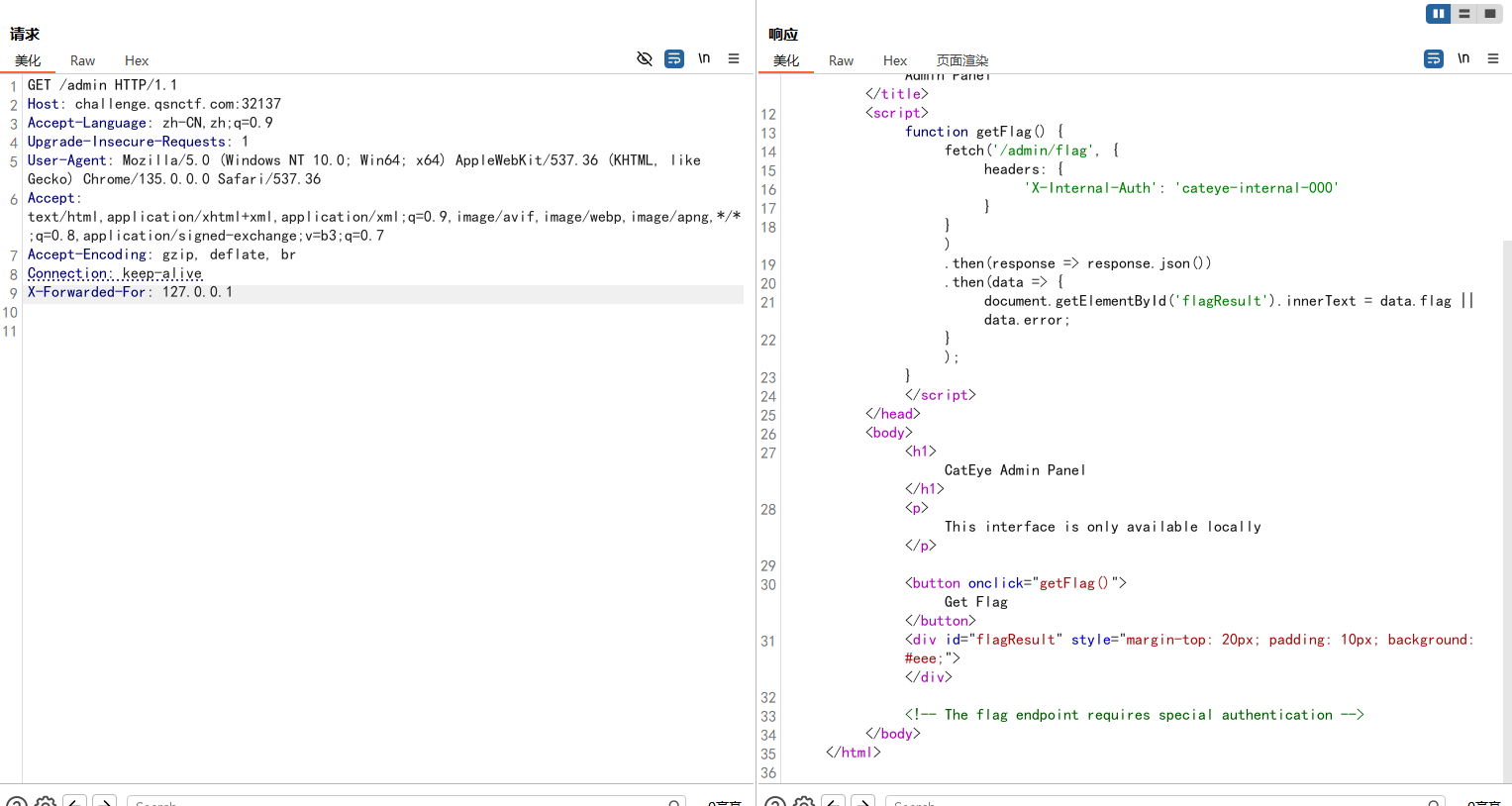The width and height of the screenshot is (1512, 806).
Task: Click response line number 36
Action: [768, 773]
